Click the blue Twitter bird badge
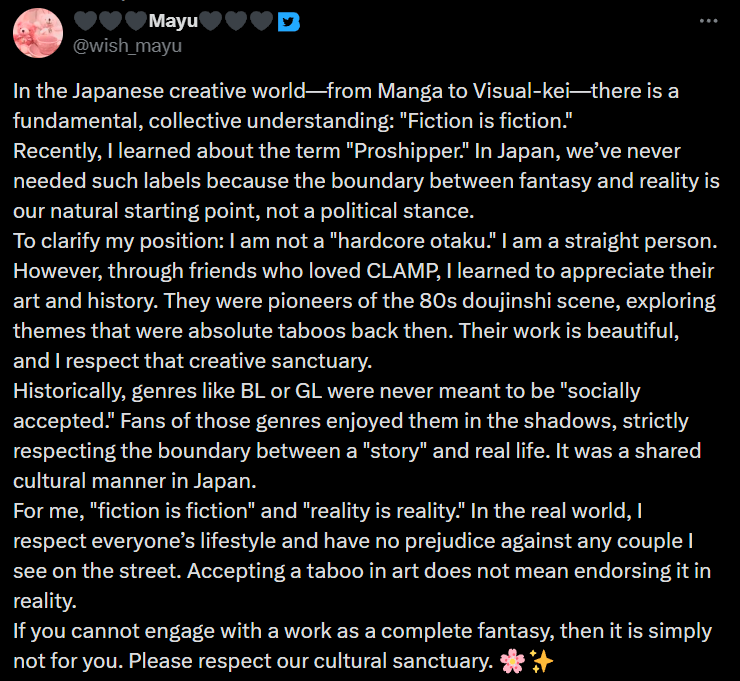This screenshot has width=740, height=681. click(287, 22)
